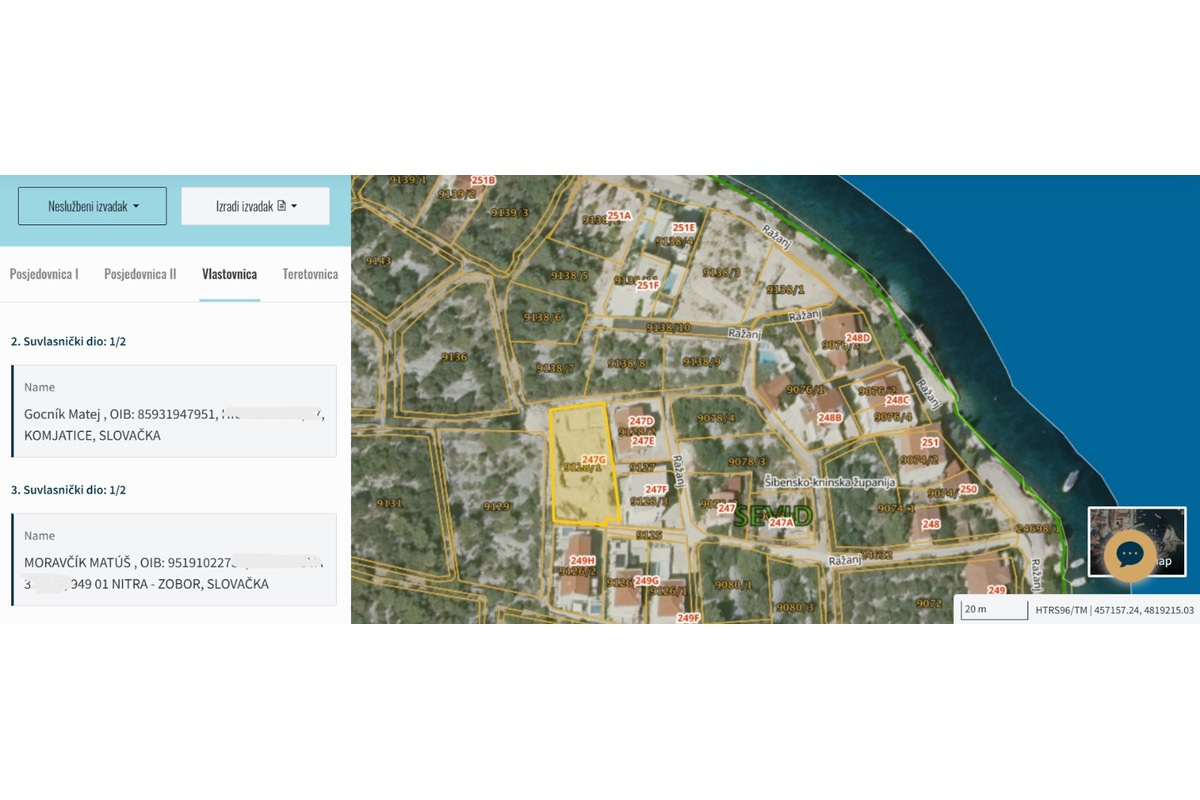The image size is (1200, 800).
Task: Select the Gocník Matej owner card
Action: pyautogui.click(x=174, y=411)
